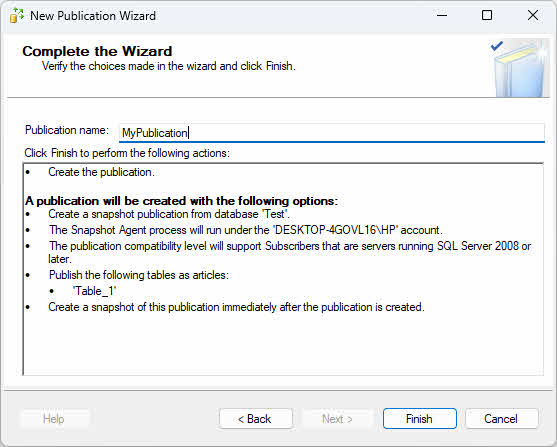
Task: Click the disabled Next button
Action: pos(337,419)
